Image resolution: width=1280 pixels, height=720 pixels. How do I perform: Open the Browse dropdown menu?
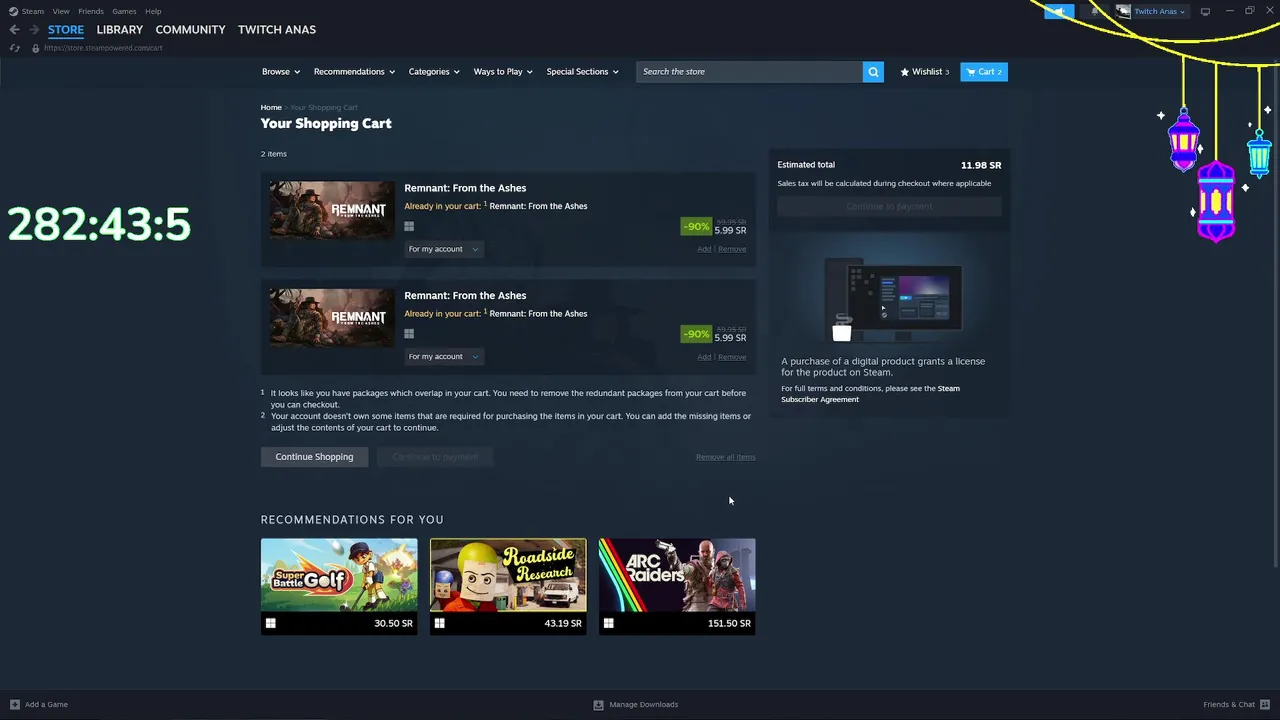[281, 72]
